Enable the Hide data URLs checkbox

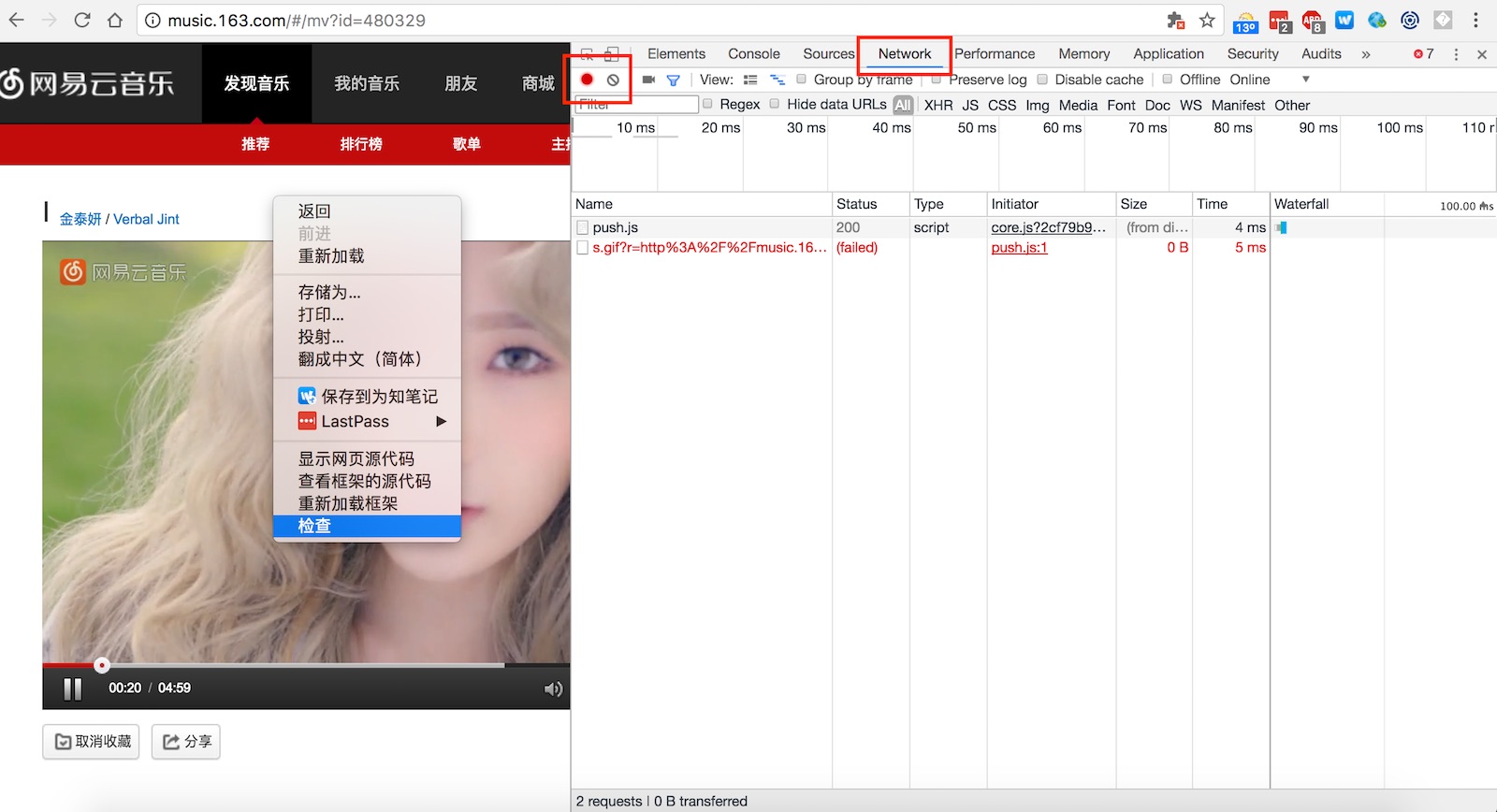click(x=775, y=104)
